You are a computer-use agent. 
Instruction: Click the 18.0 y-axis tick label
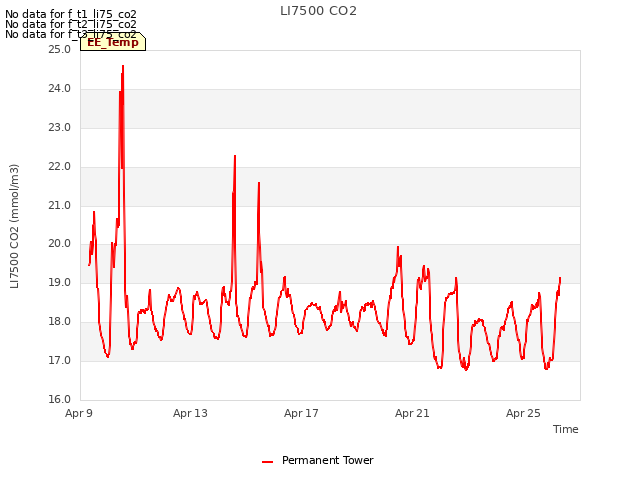[60, 322]
